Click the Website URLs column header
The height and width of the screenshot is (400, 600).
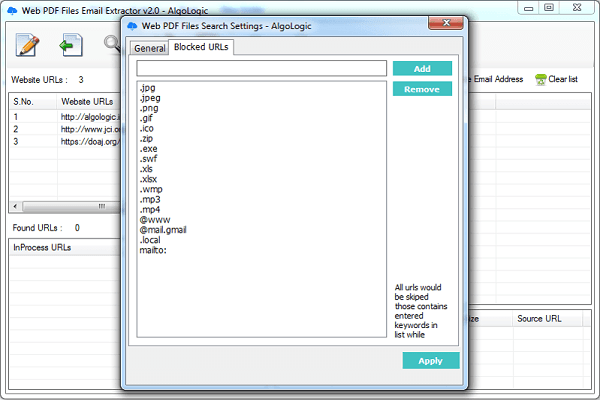(87, 102)
